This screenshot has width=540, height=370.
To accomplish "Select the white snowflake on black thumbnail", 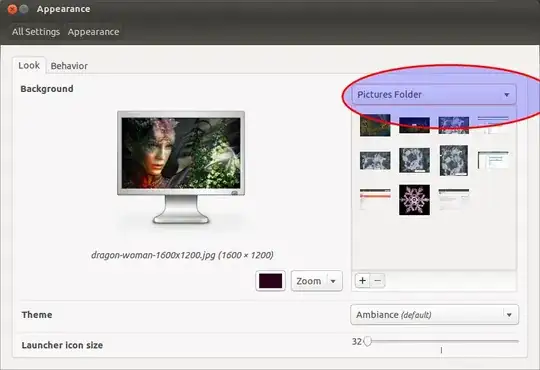I will coord(414,200).
